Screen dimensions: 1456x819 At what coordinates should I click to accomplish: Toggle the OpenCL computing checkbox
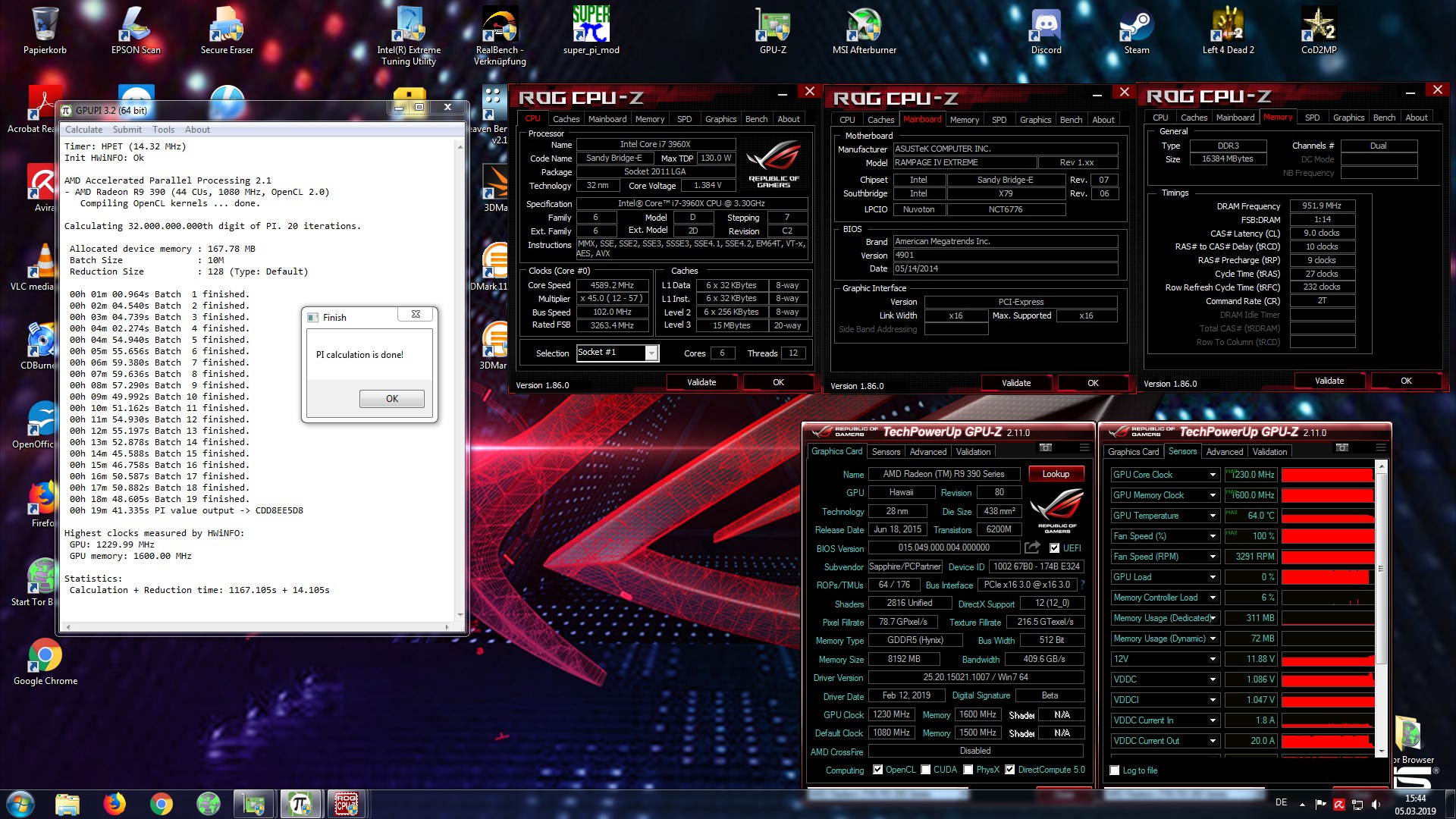pos(877,770)
